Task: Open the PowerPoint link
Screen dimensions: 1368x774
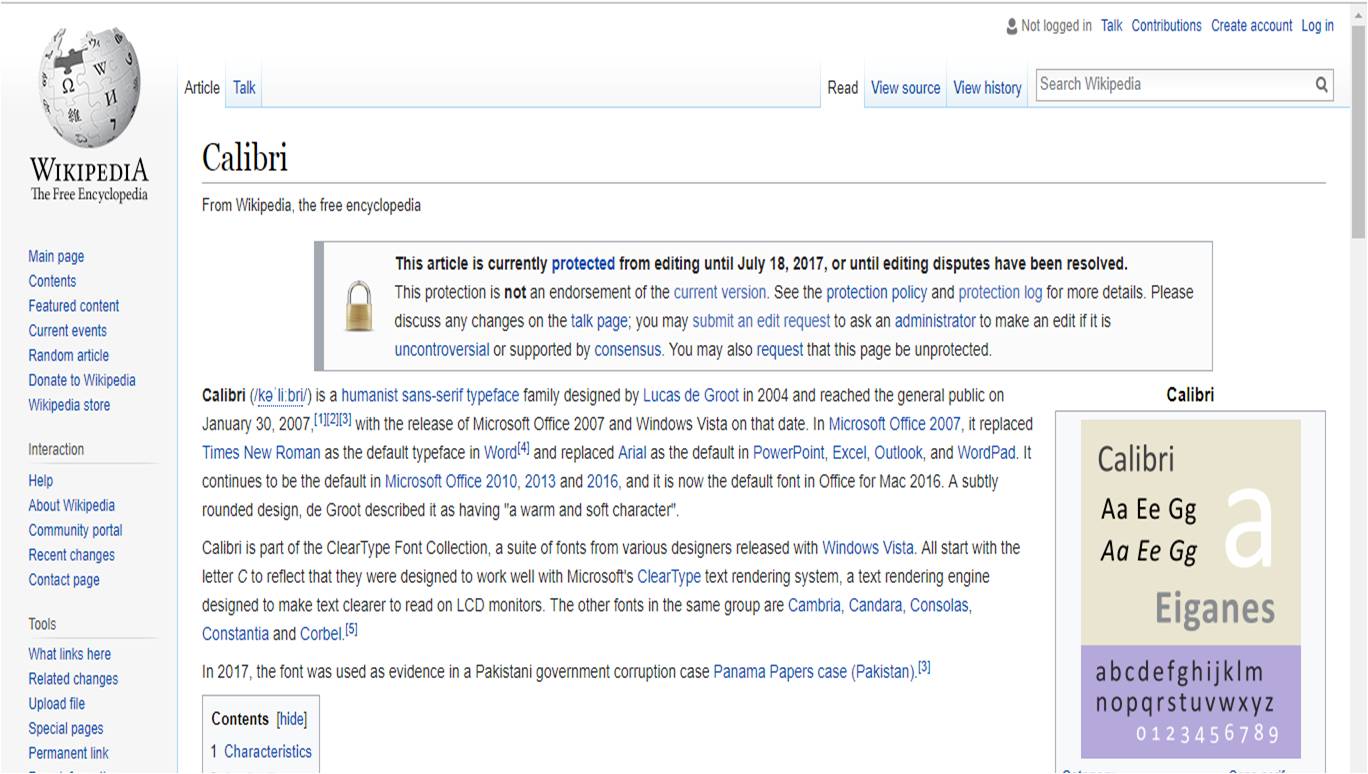Action: tap(789, 453)
